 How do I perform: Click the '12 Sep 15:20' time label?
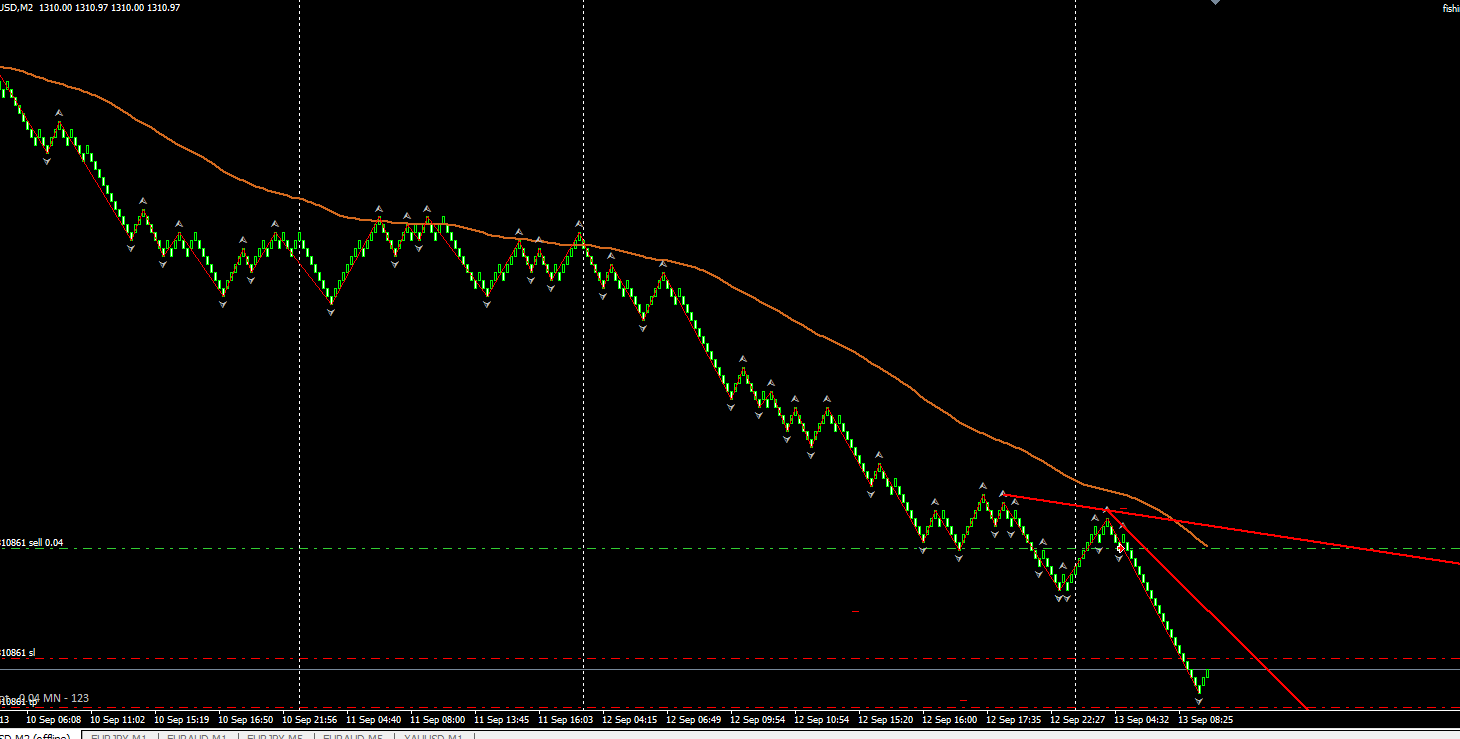(x=886, y=719)
